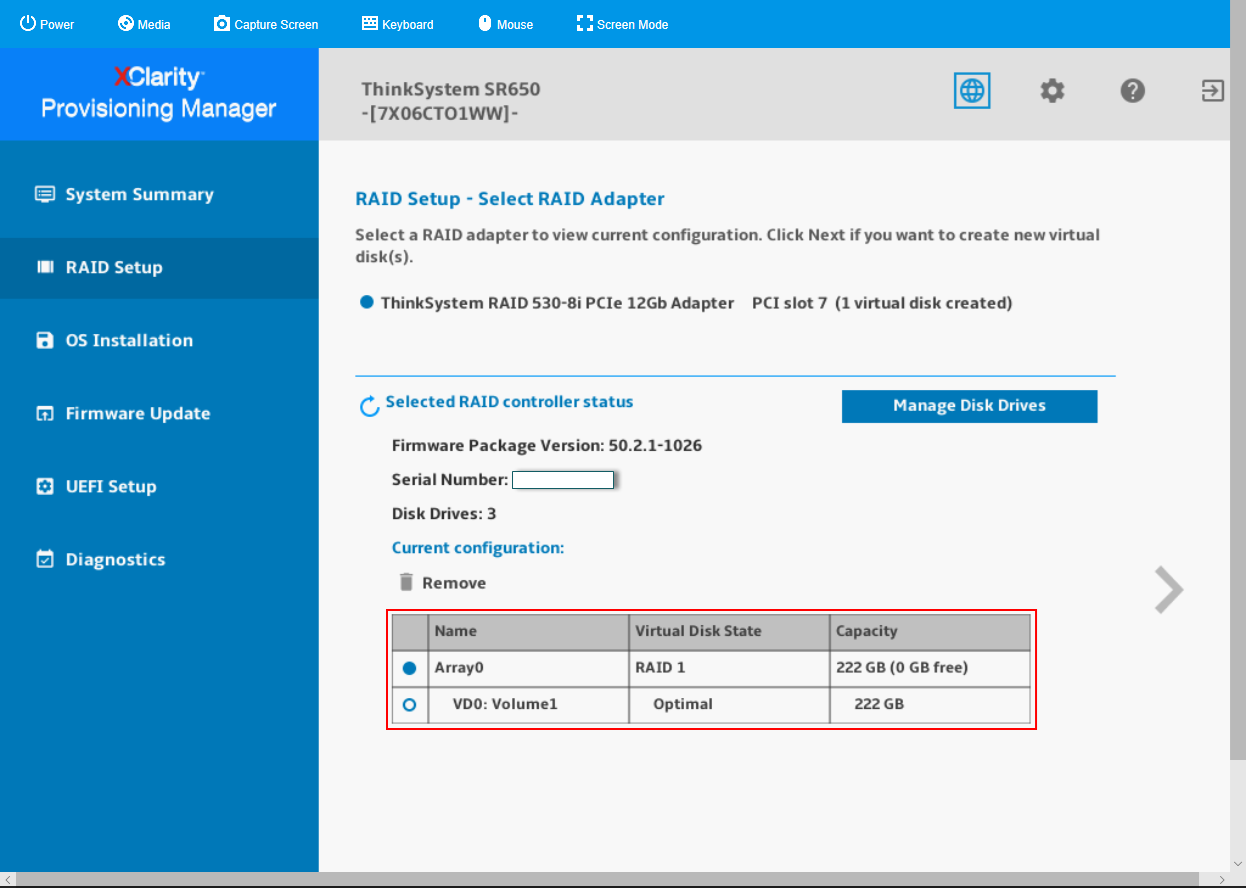Click the 222 GB (0 GB free) cell

click(x=930, y=668)
